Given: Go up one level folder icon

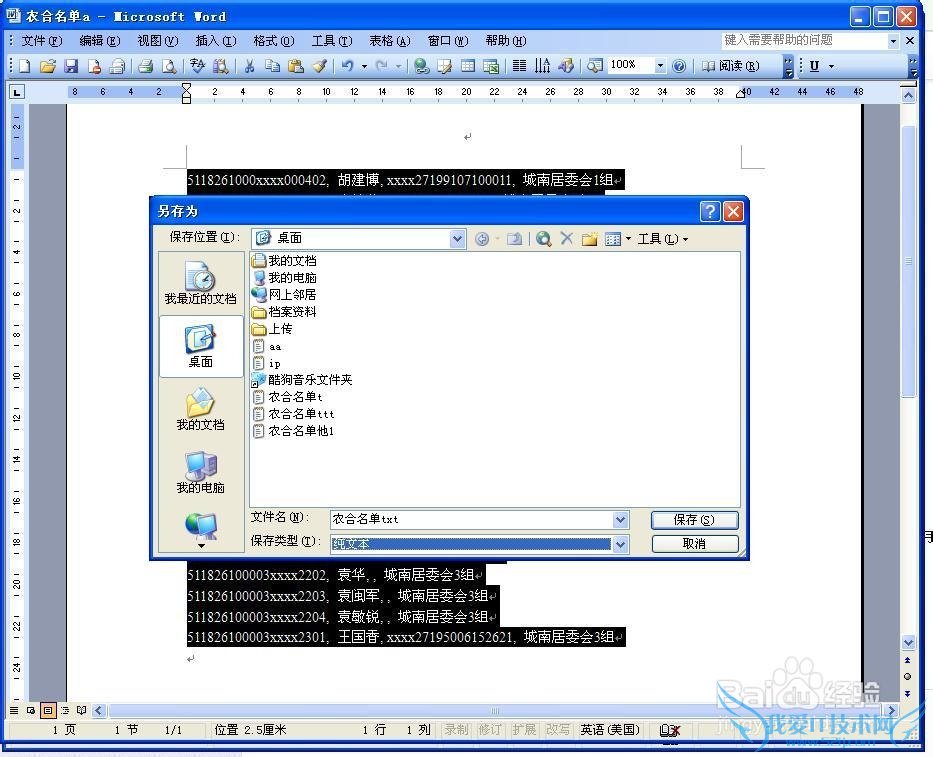Looking at the screenshot, I should coord(515,239).
